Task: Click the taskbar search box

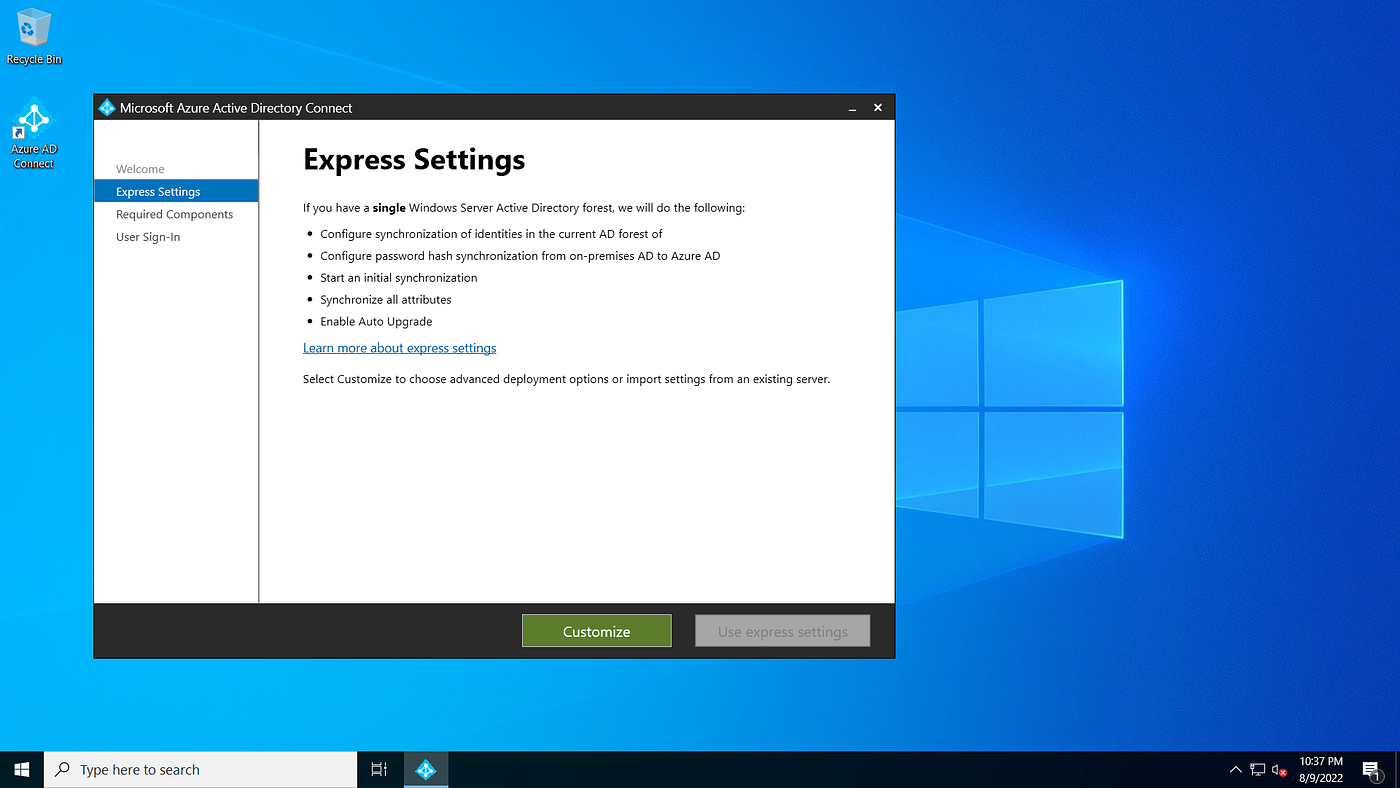Action: [x=201, y=769]
